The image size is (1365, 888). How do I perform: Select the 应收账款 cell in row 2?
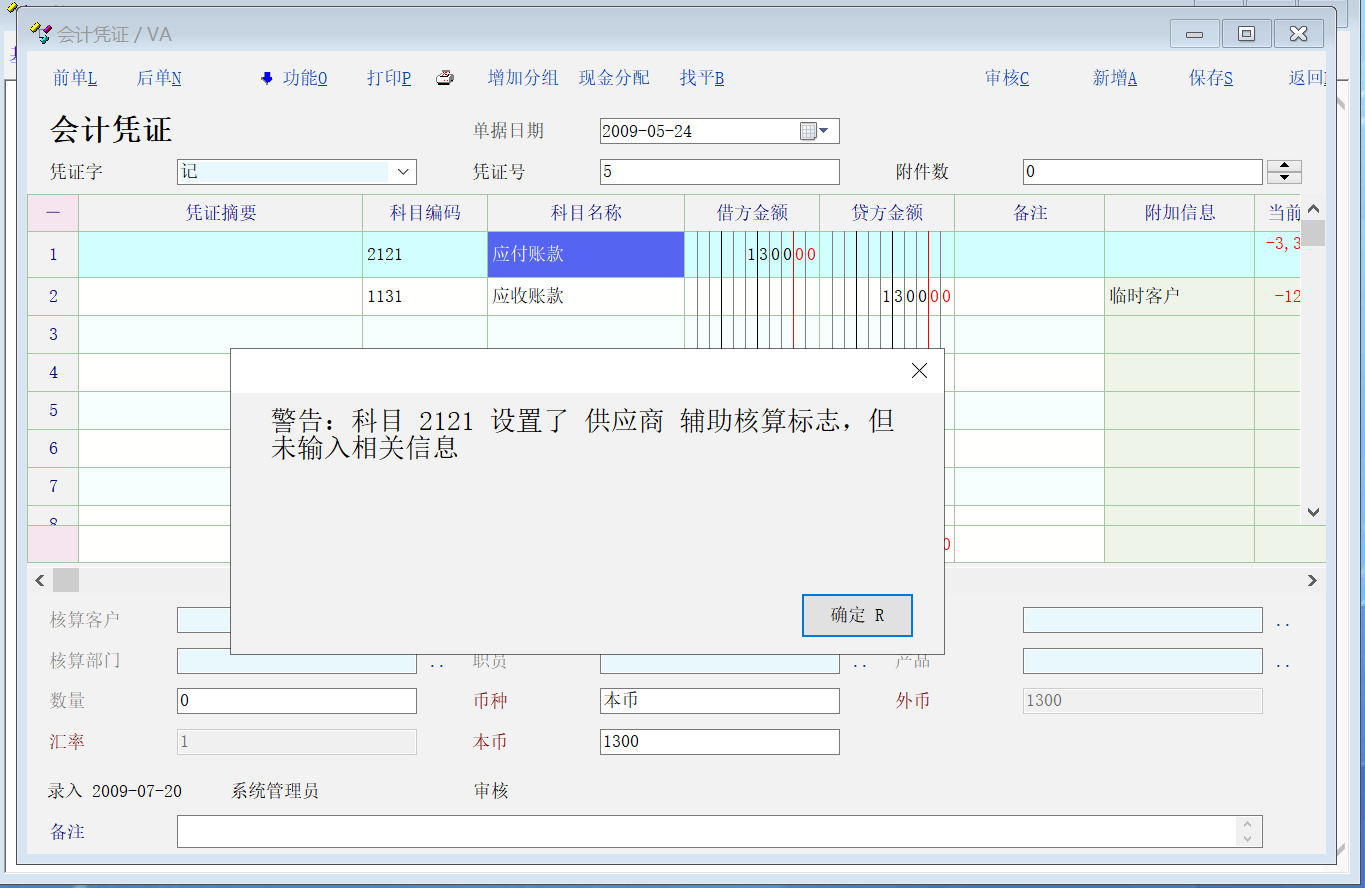586,297
